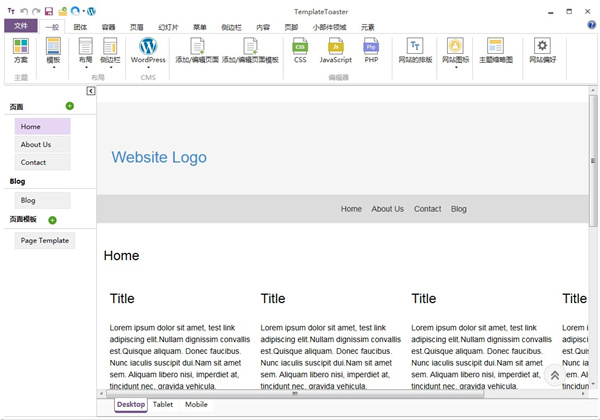
Task: Select the Contact page in the list
Action: 42,162
